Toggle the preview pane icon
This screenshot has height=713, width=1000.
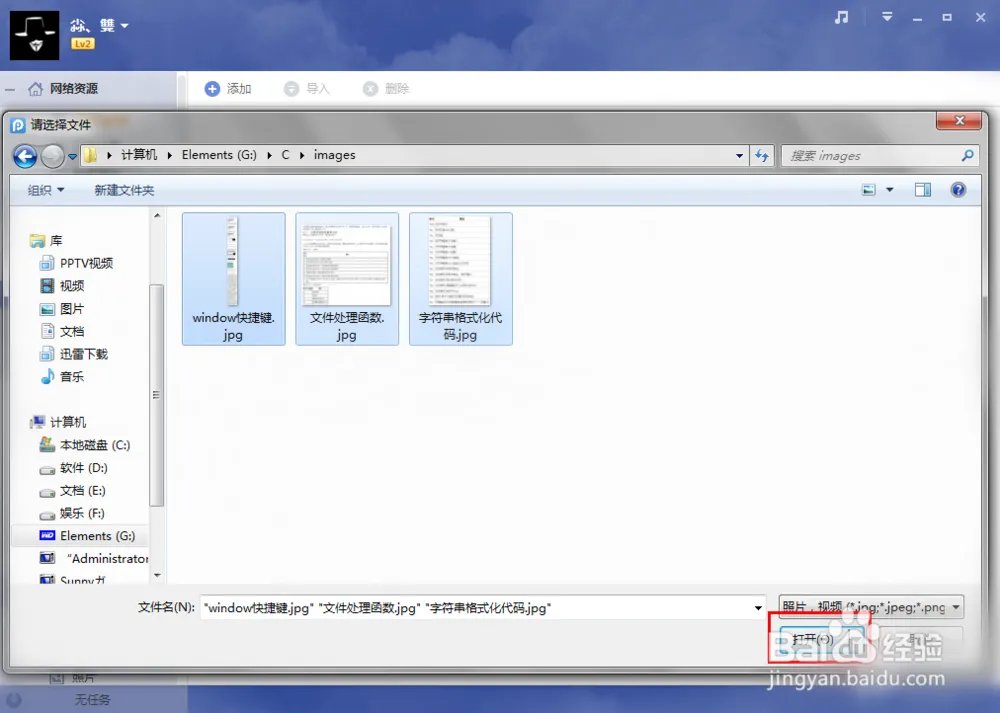[x=923, y=190]
